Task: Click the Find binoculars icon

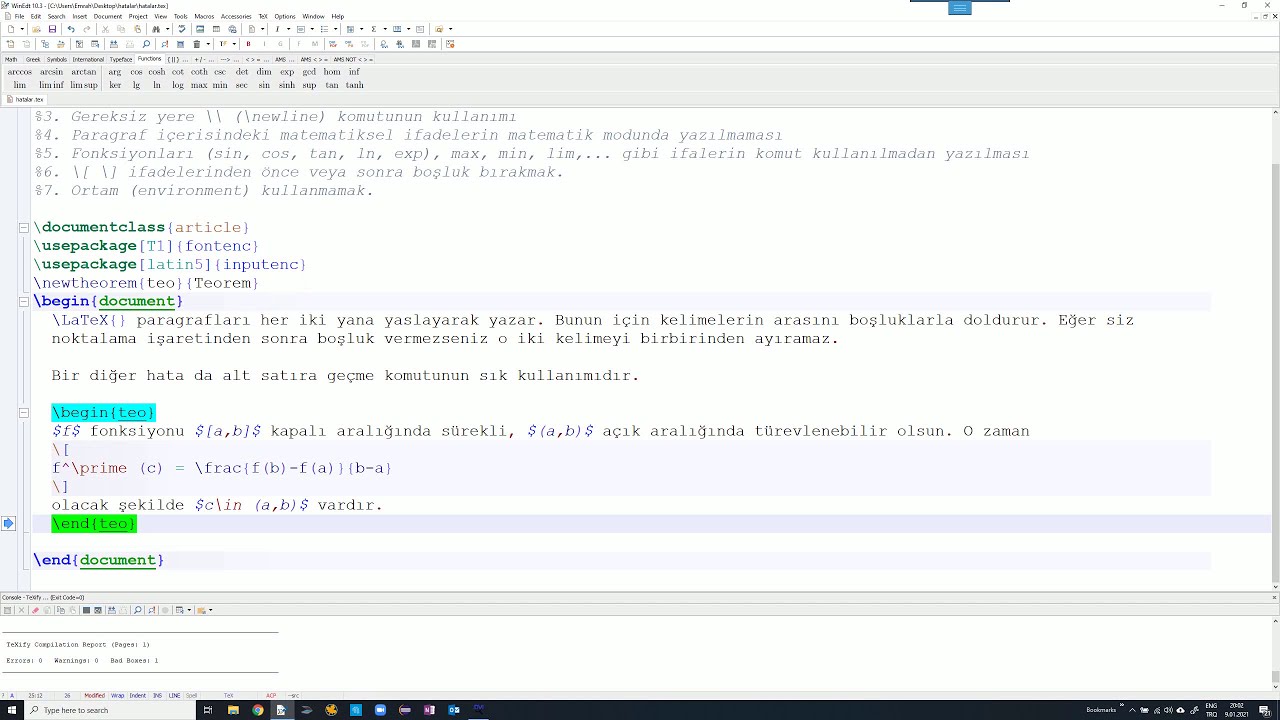Action: pyautogui.click(x=156, y=29)
